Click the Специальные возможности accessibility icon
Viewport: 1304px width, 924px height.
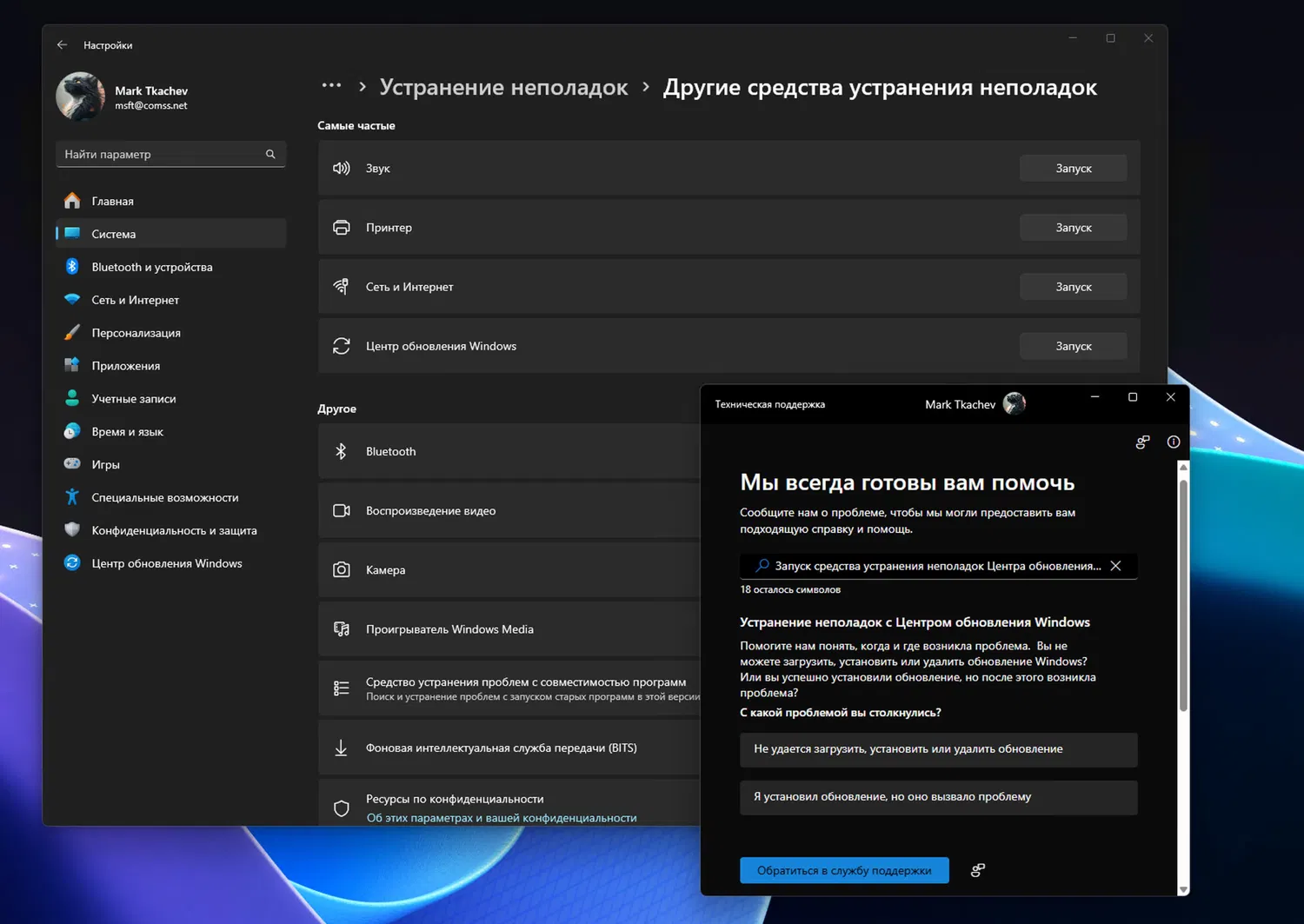(x=72, y=497)
